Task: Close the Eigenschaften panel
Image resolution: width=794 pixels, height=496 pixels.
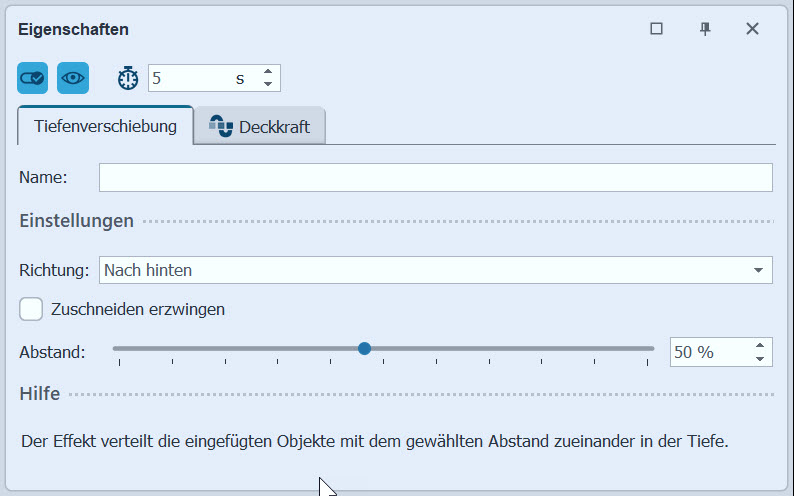Action: click(753, 29)
